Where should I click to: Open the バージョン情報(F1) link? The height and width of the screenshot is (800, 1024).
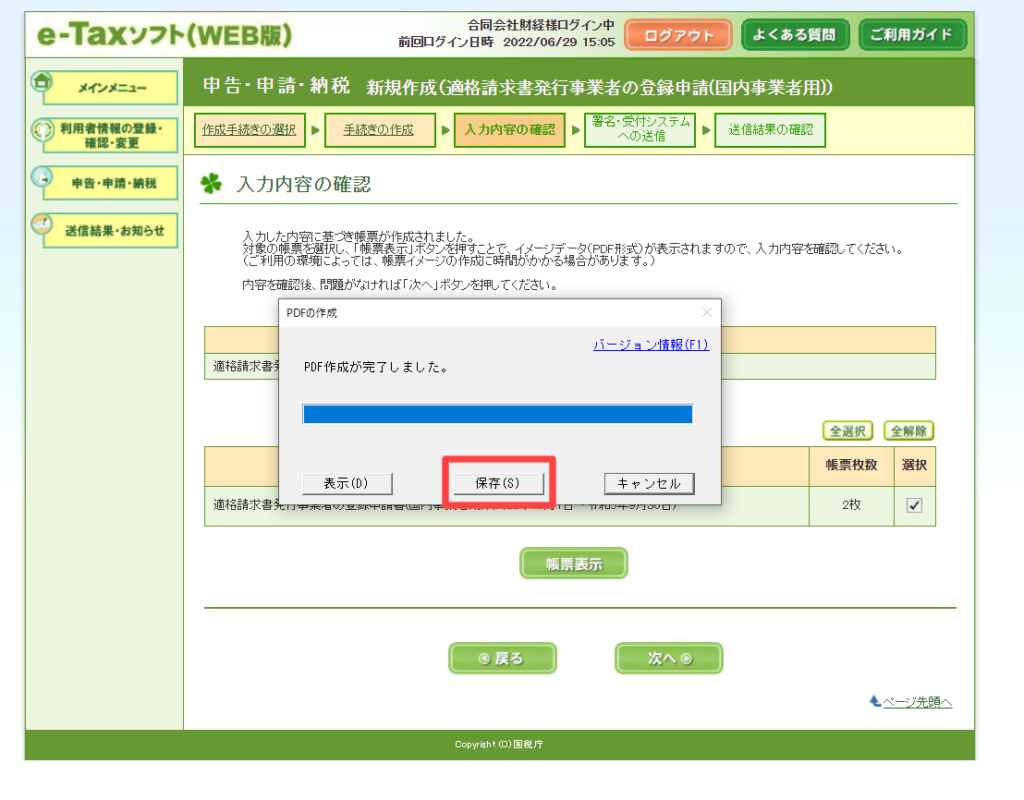[x=650, y=345]
